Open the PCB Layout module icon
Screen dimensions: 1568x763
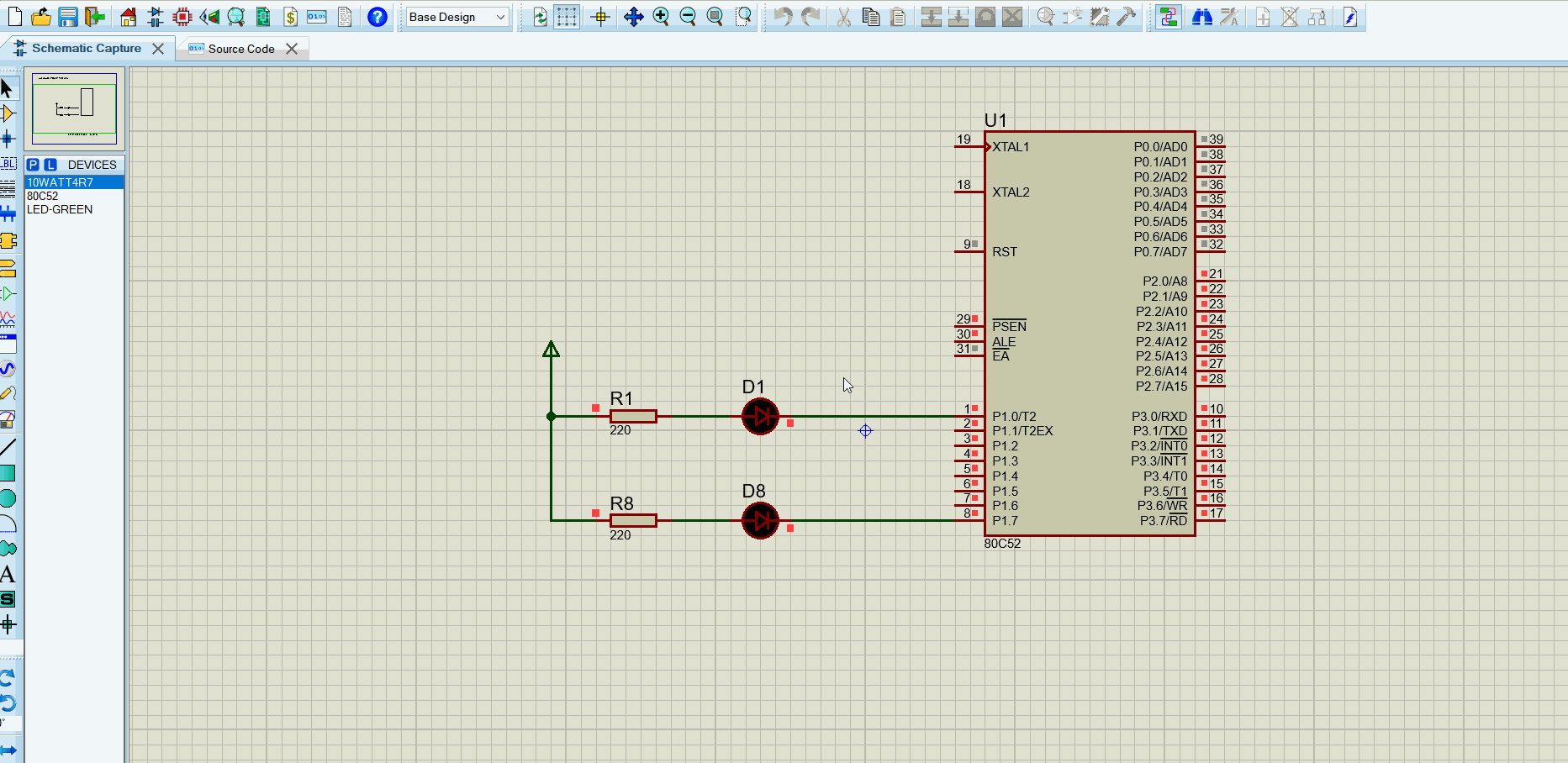[182, 17]
